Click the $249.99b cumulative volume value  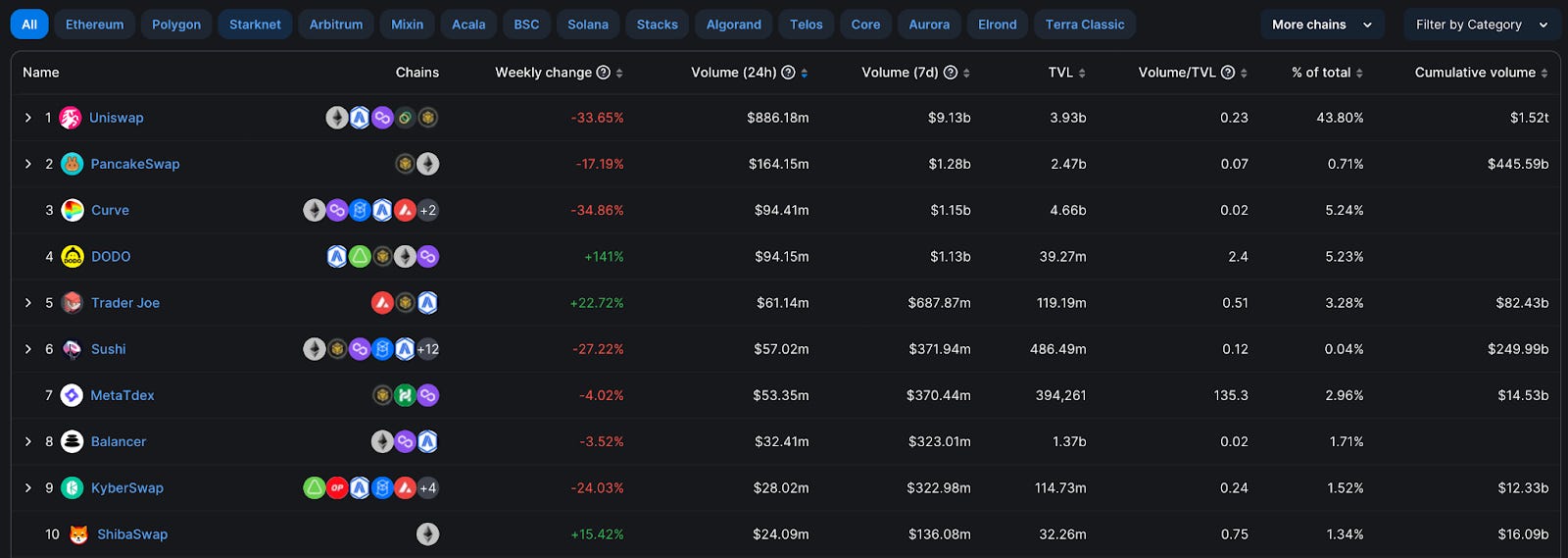(1518, 349)
